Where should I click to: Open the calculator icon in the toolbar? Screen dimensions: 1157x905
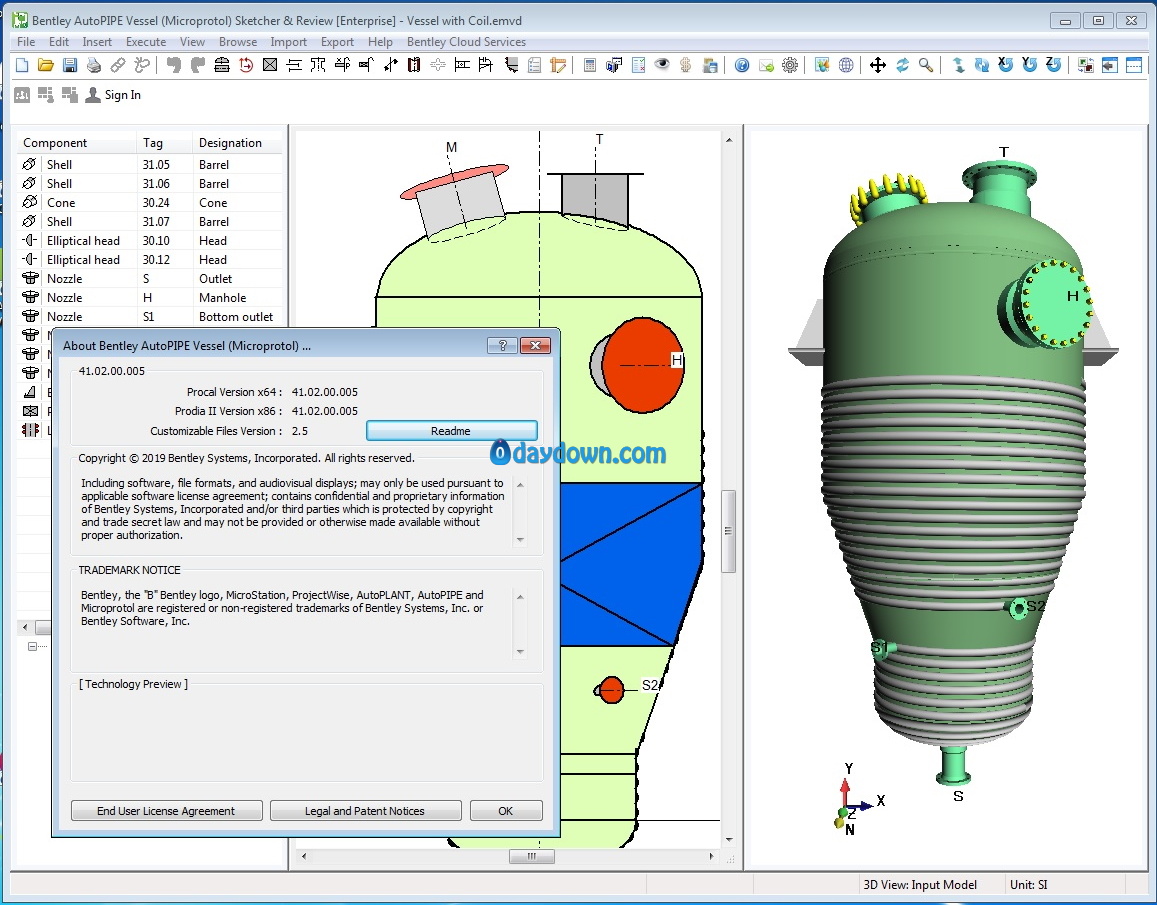click(590, 66)
